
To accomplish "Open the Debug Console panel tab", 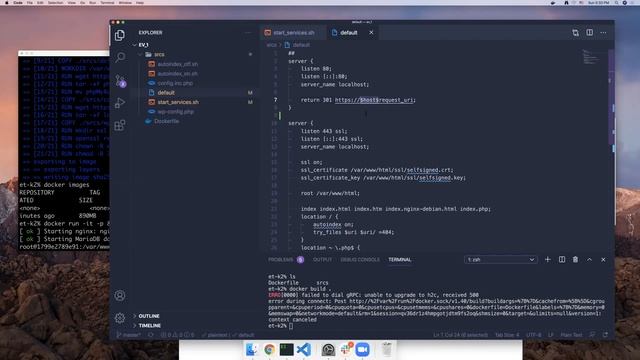I will [x=360, y=260].
